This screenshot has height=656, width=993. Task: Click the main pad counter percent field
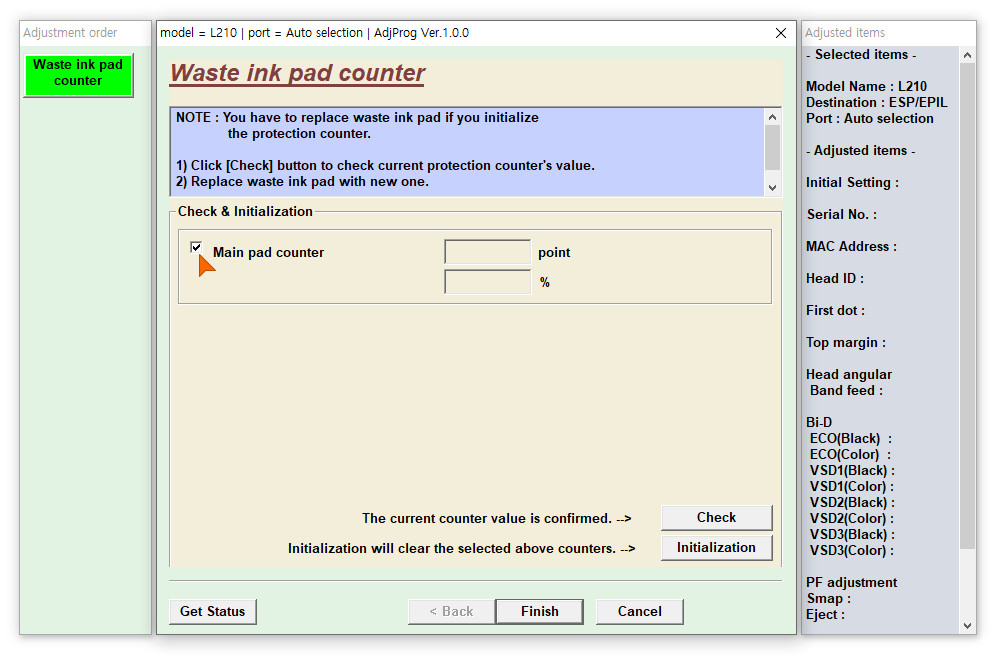click(x=488, y=282)
